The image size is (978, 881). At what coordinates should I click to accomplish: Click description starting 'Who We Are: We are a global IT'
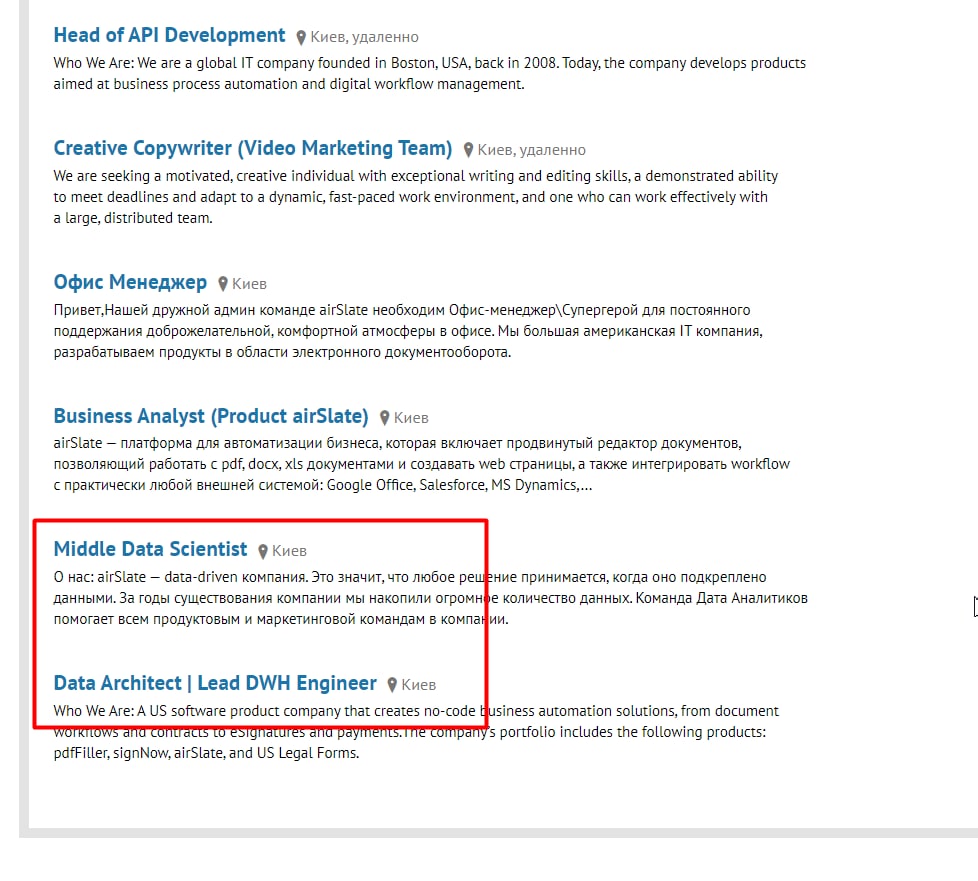point(430,74)
